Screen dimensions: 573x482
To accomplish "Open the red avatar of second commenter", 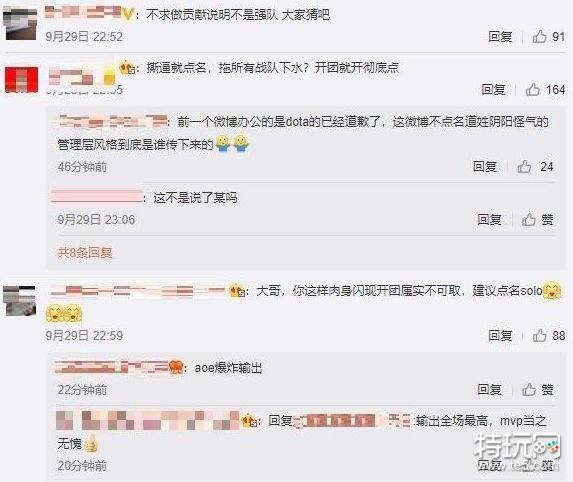I will coord(21,80).
